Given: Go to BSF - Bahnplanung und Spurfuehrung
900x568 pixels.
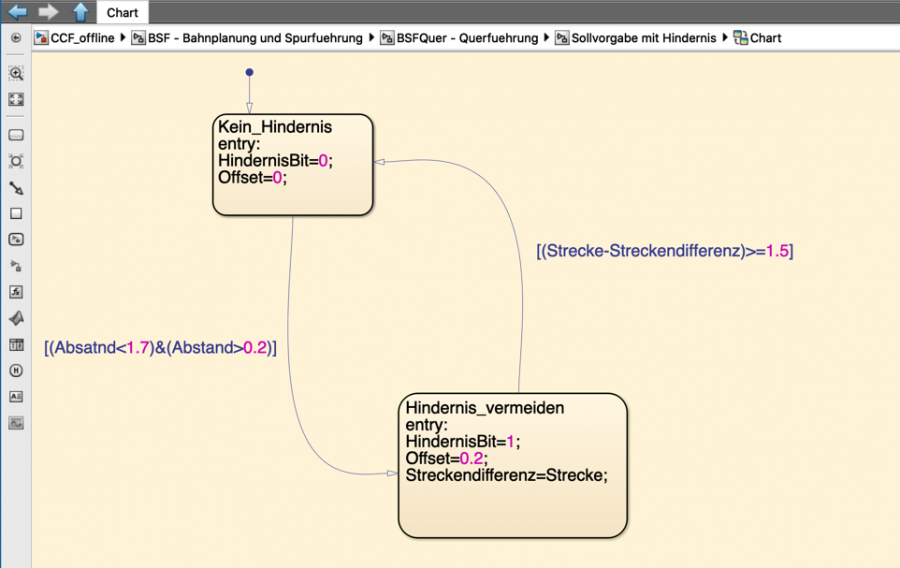Looking at the screenshot, I should point(254,38).
